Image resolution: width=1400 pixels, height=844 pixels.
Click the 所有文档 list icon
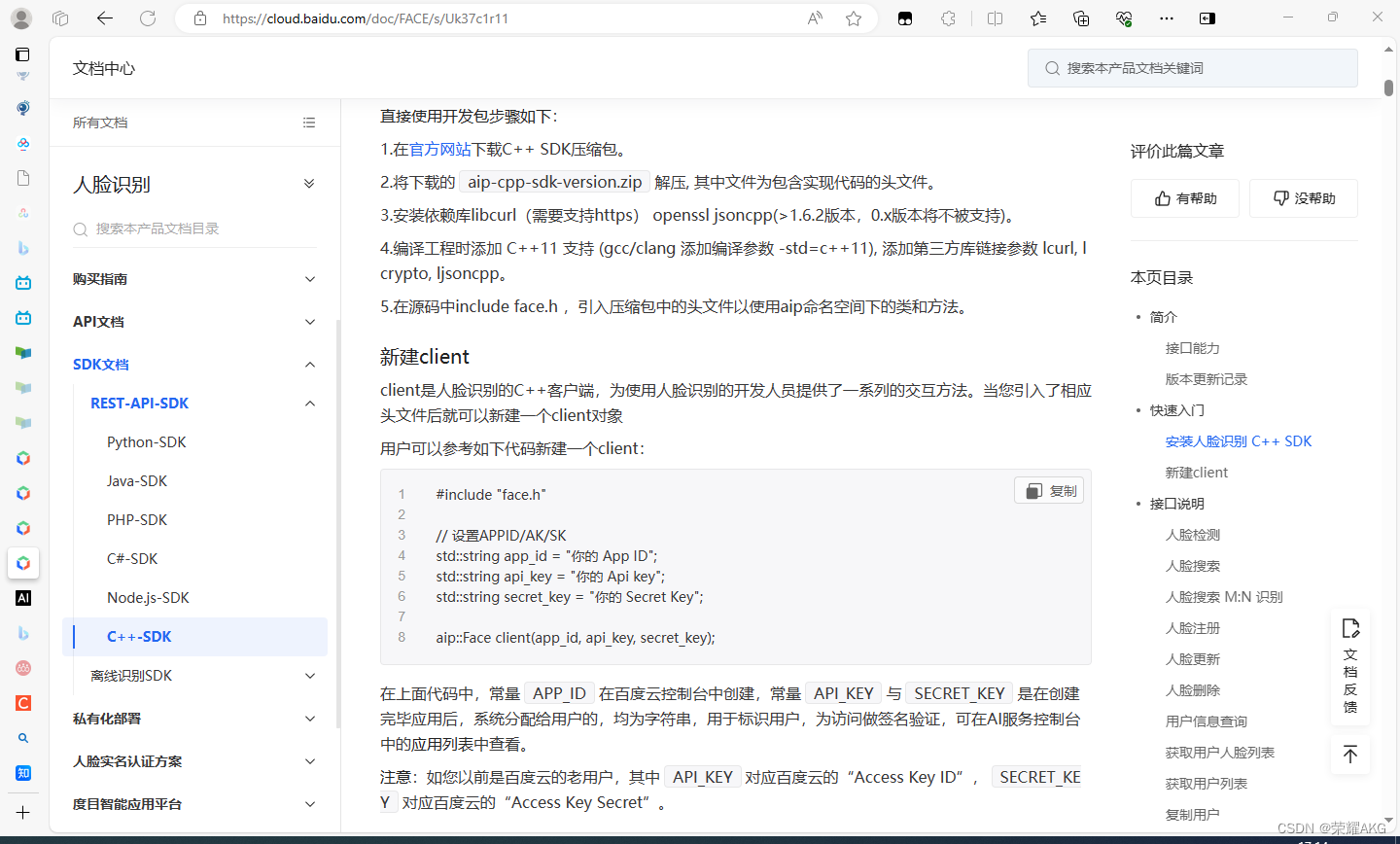tap(309, 123)
